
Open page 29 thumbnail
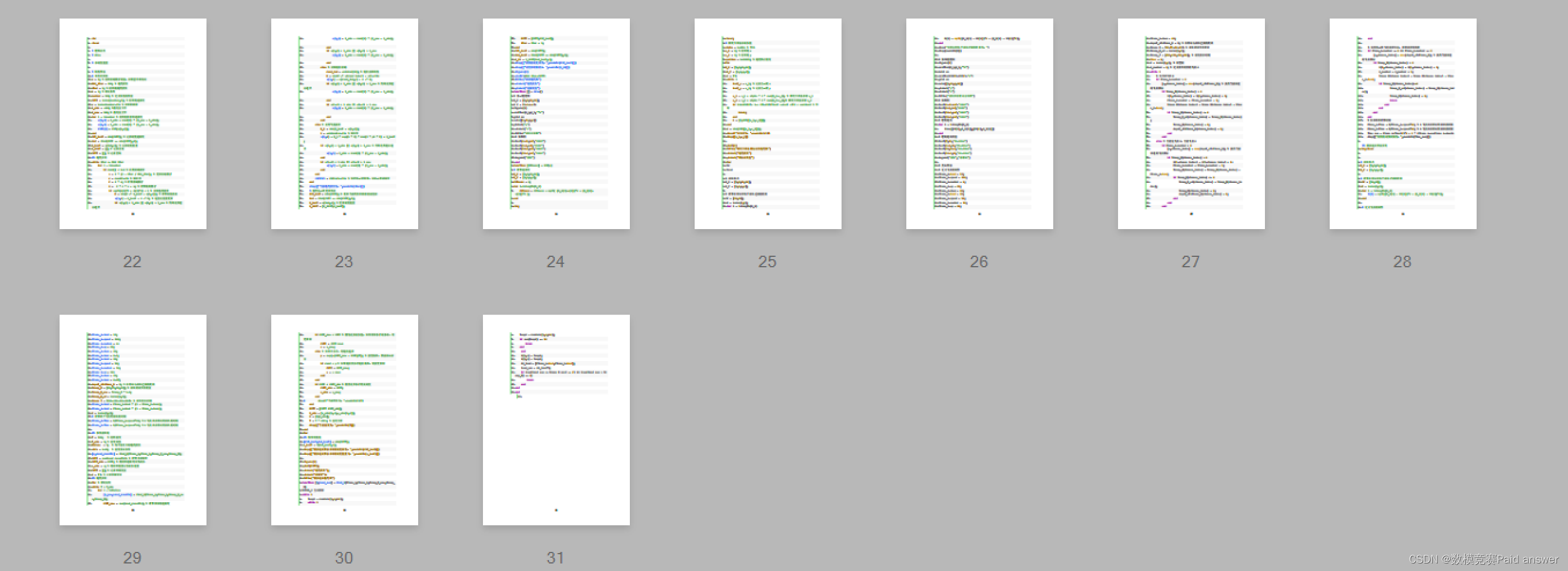132,420
